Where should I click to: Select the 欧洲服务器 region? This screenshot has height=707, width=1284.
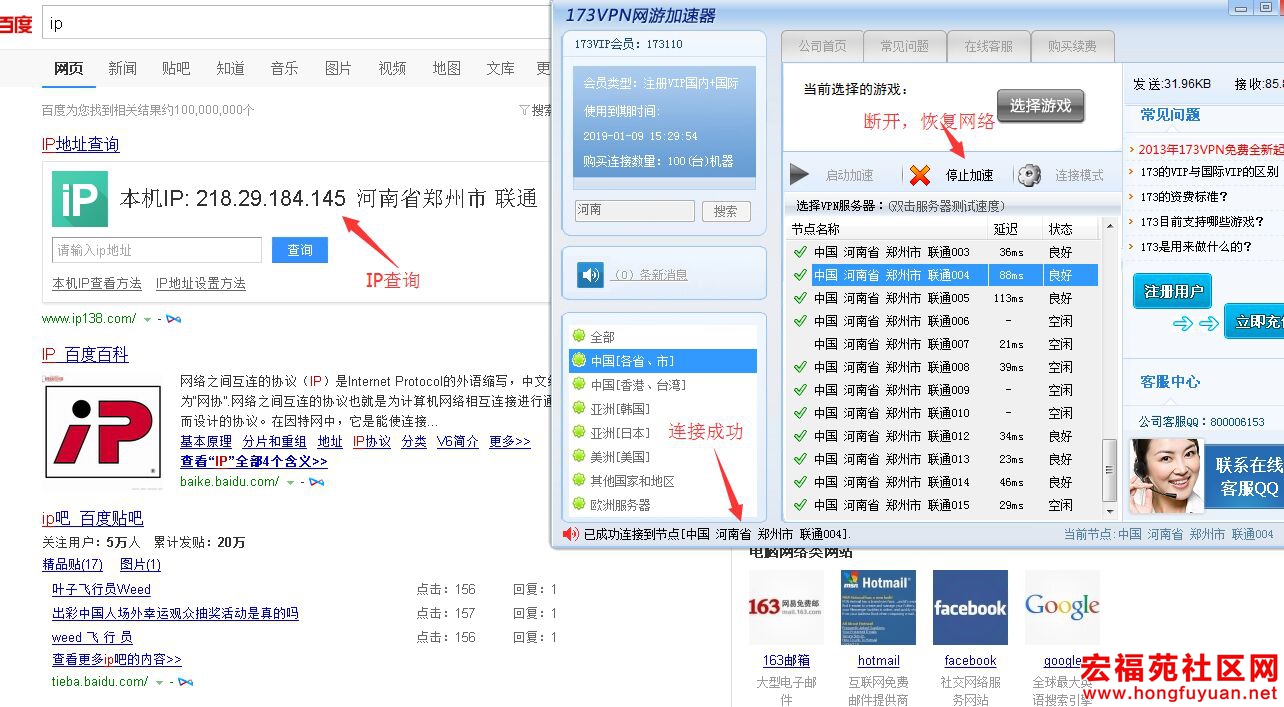coord(663,505)
